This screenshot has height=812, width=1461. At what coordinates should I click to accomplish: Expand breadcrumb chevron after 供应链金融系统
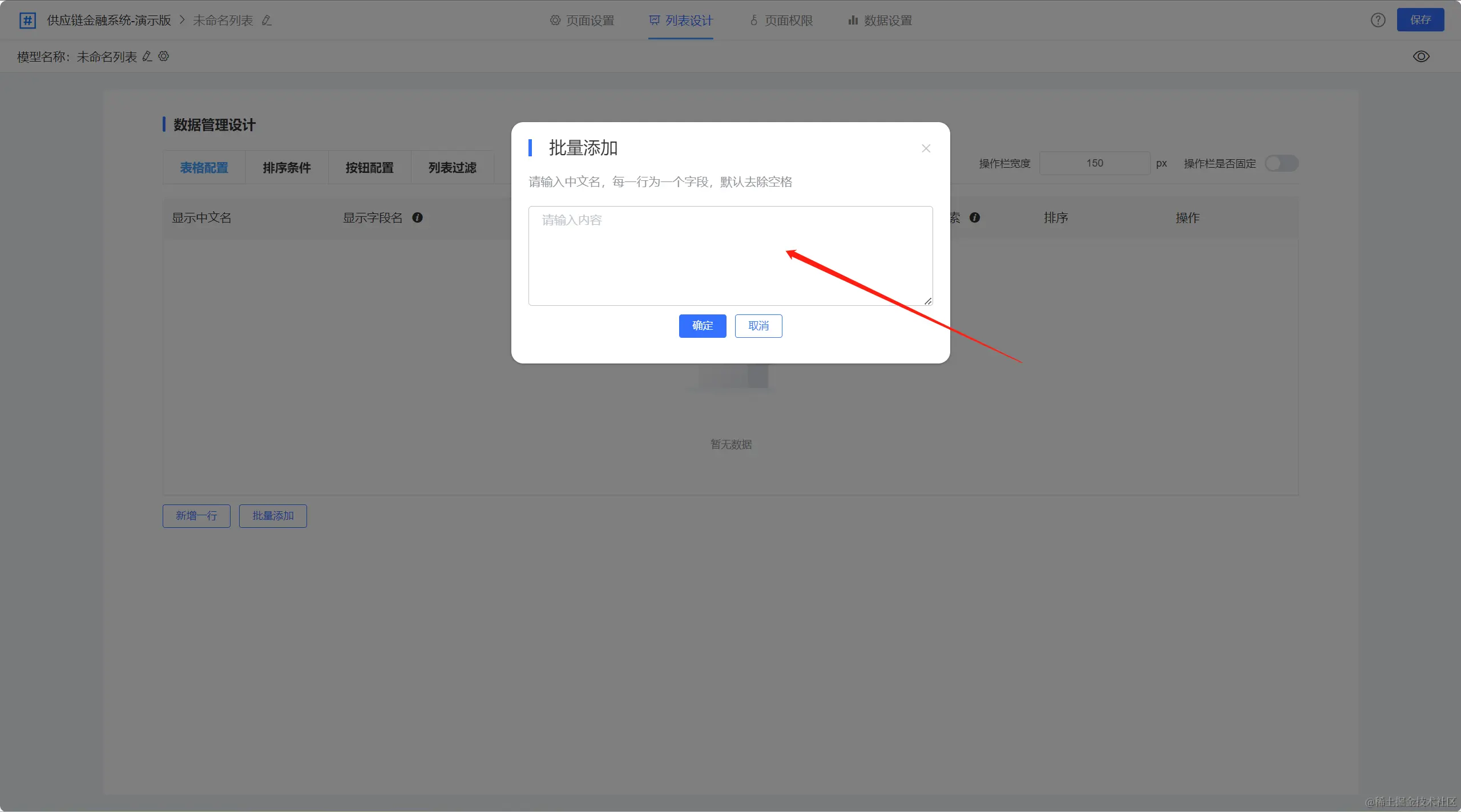(x=182, y=20)
